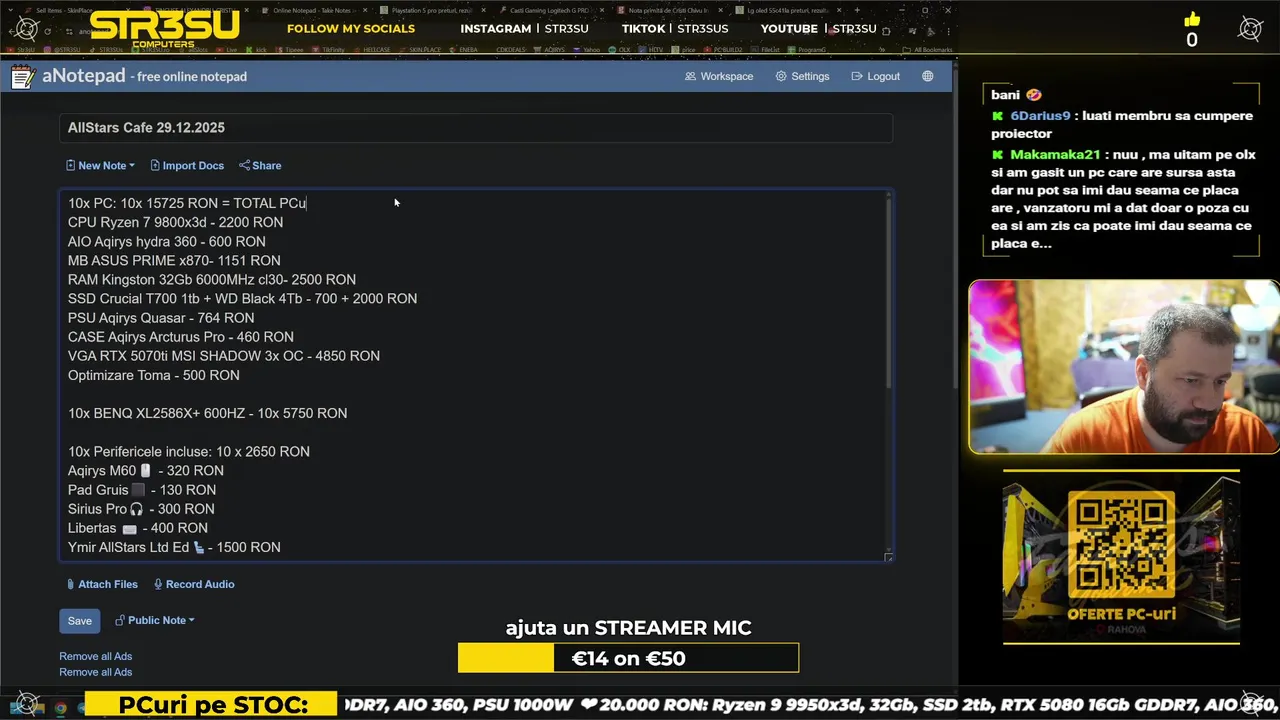Click the 'RAM Kingston 32Gb 6000MHz' line
This screenshot has width=1280, height=720.
click(x=212, y=280)
